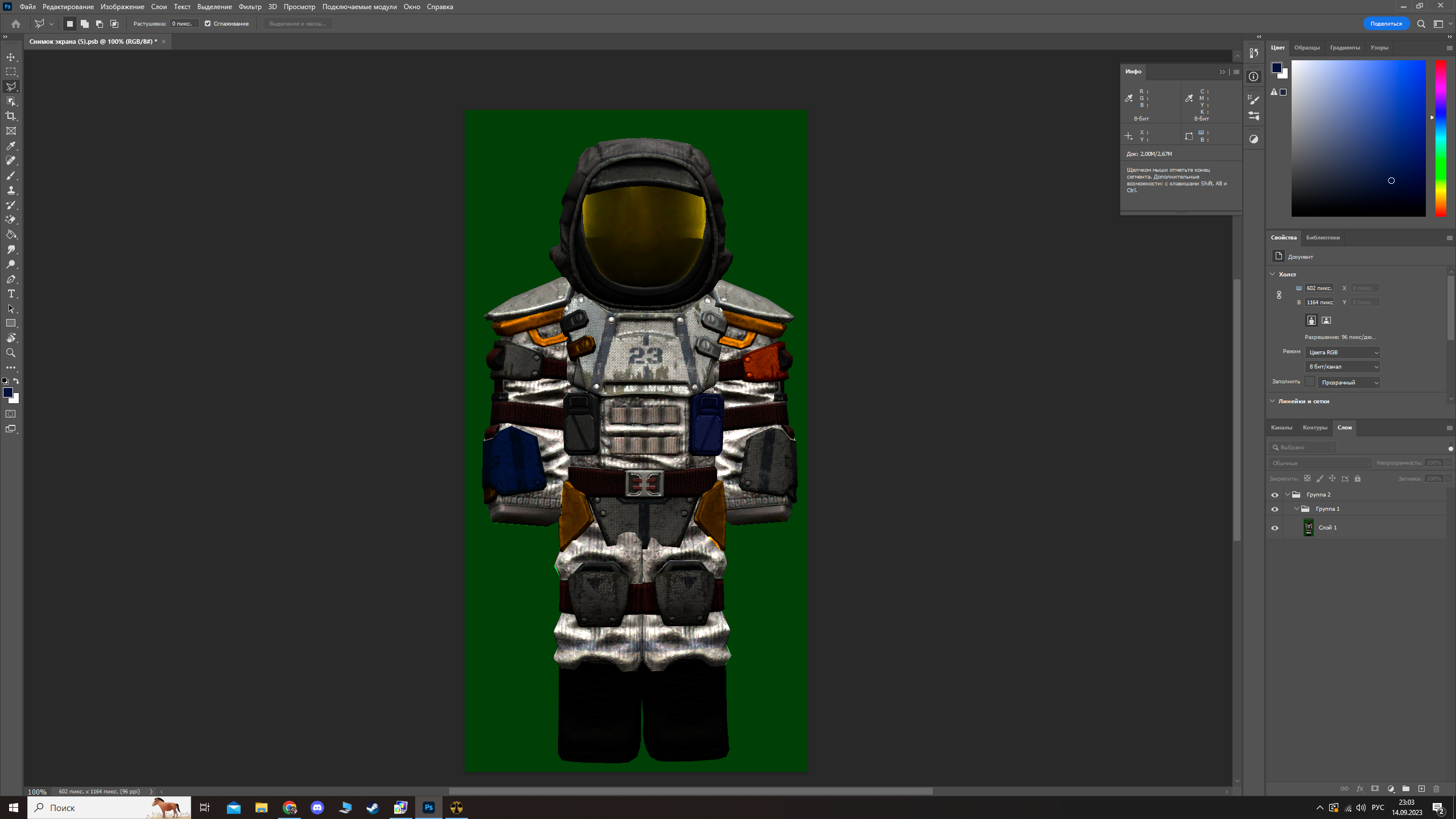
Task: Open the Изображение menu
Action: pyautogui.click(x=122, y=7)
